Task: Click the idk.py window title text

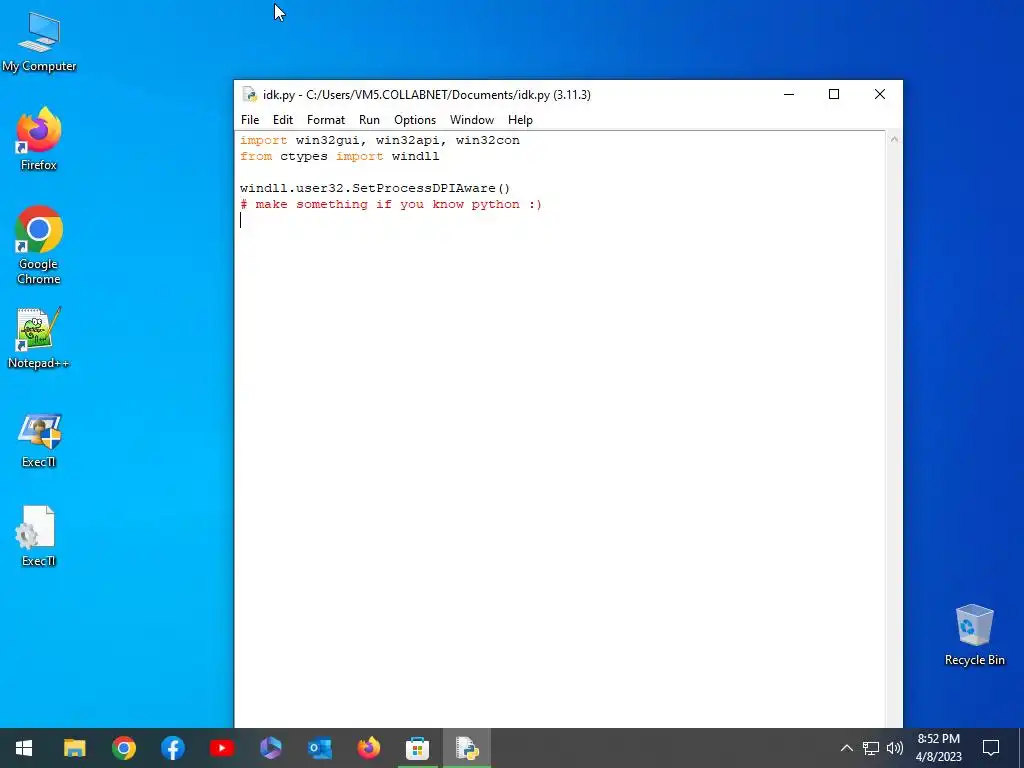Action: pyautogui.click(x=426, y=95)
